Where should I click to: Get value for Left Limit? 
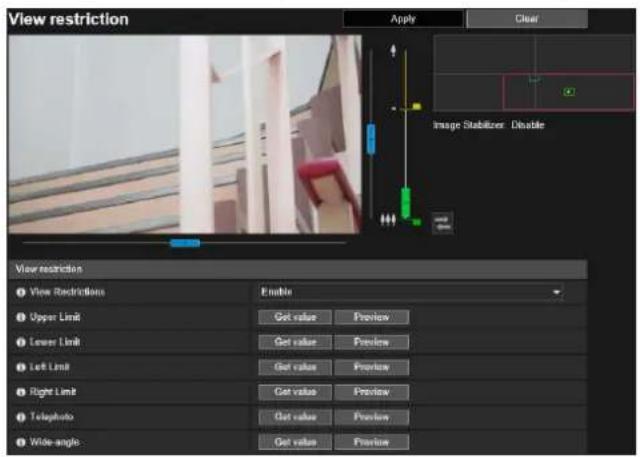click(295, 367)
